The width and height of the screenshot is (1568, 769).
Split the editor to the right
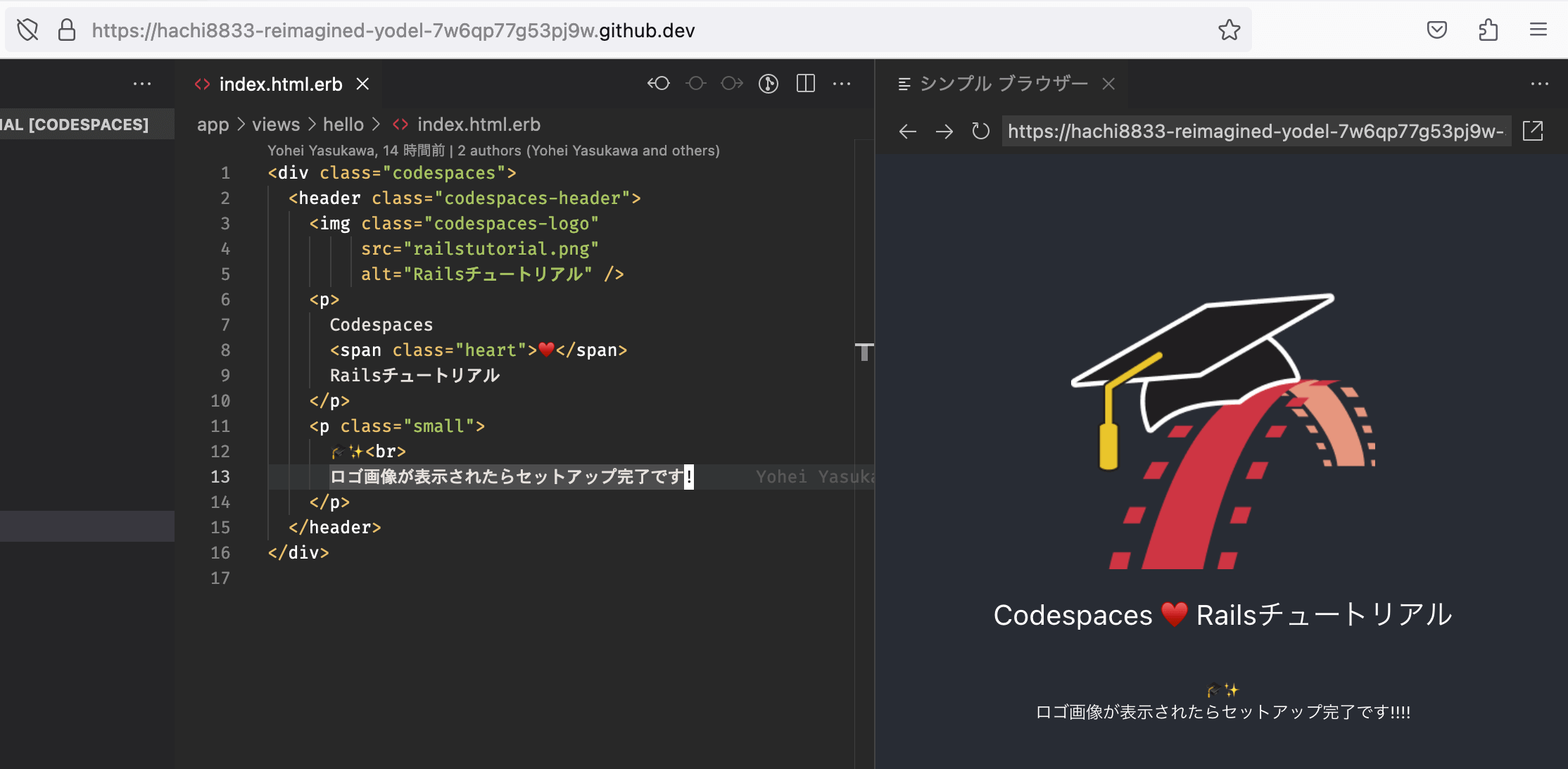coord(805,84)
